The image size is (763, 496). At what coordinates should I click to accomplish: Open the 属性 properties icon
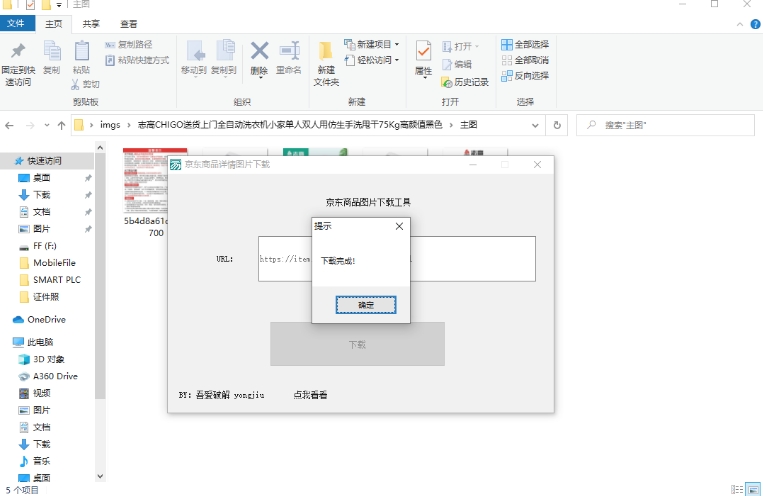point(423,52)
